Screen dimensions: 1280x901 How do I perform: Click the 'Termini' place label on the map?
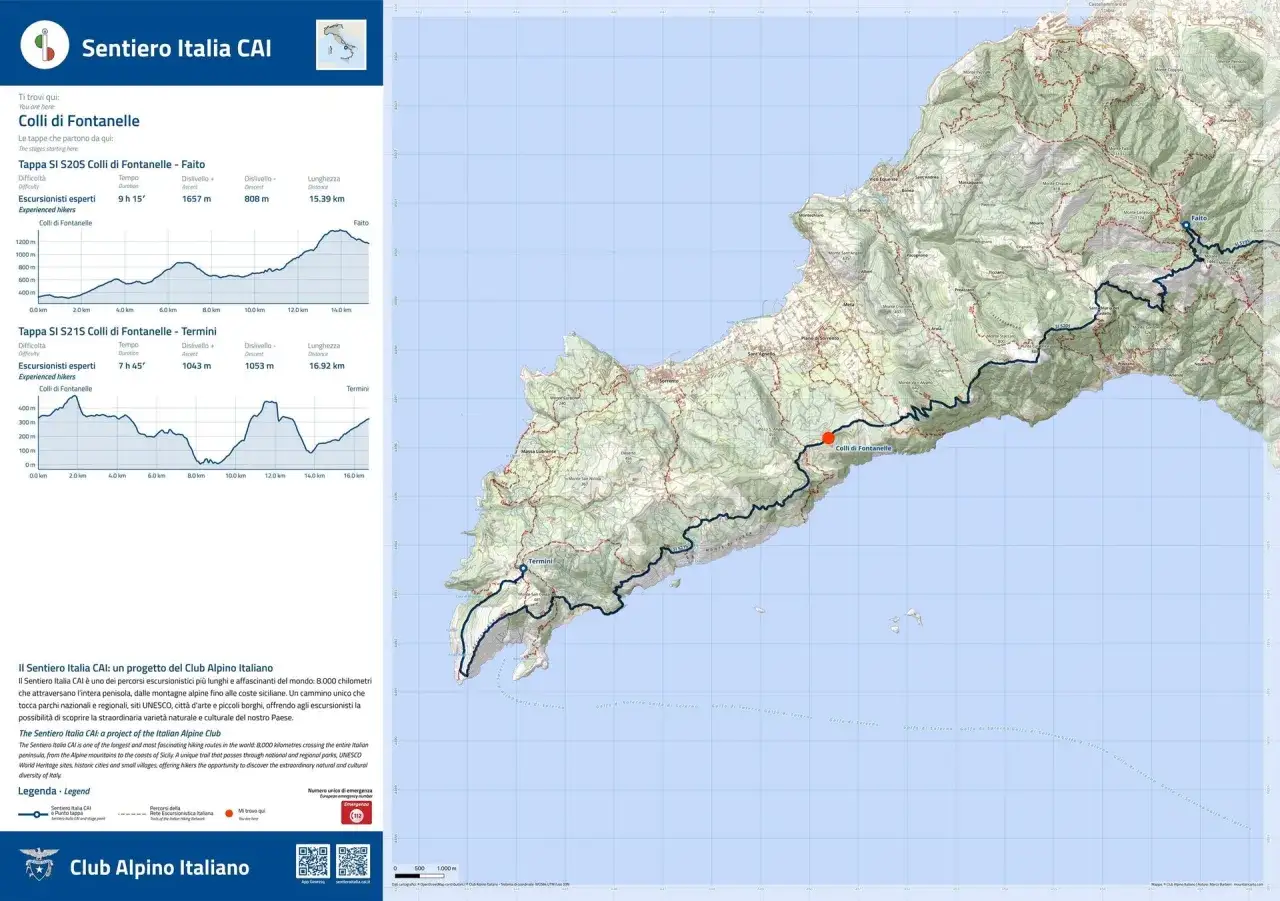pyautogui.click(x=541, y=562)
